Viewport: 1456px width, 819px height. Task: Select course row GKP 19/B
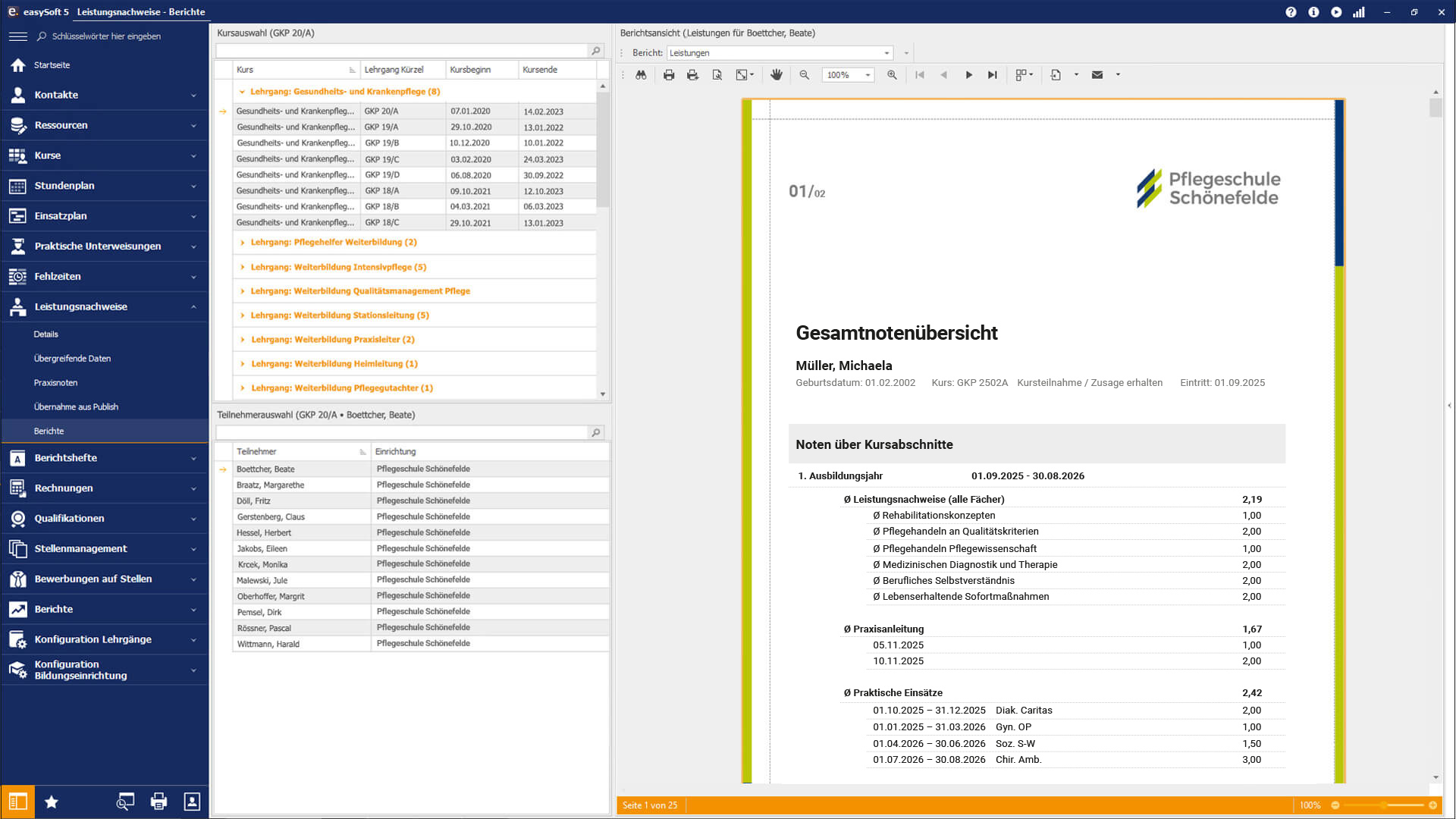(x=414, y=143)
